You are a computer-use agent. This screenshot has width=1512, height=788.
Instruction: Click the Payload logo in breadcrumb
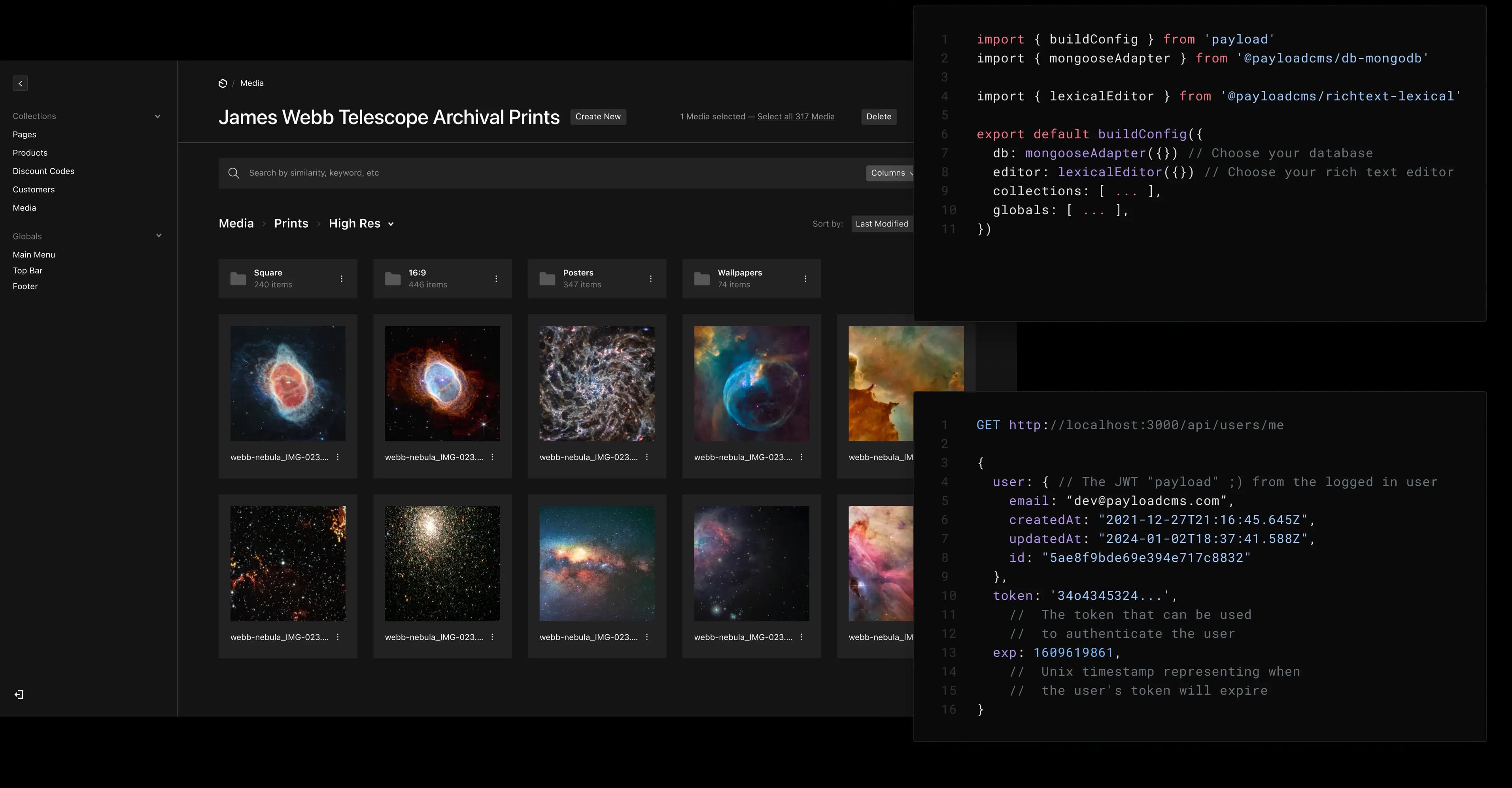click(223, 83)
